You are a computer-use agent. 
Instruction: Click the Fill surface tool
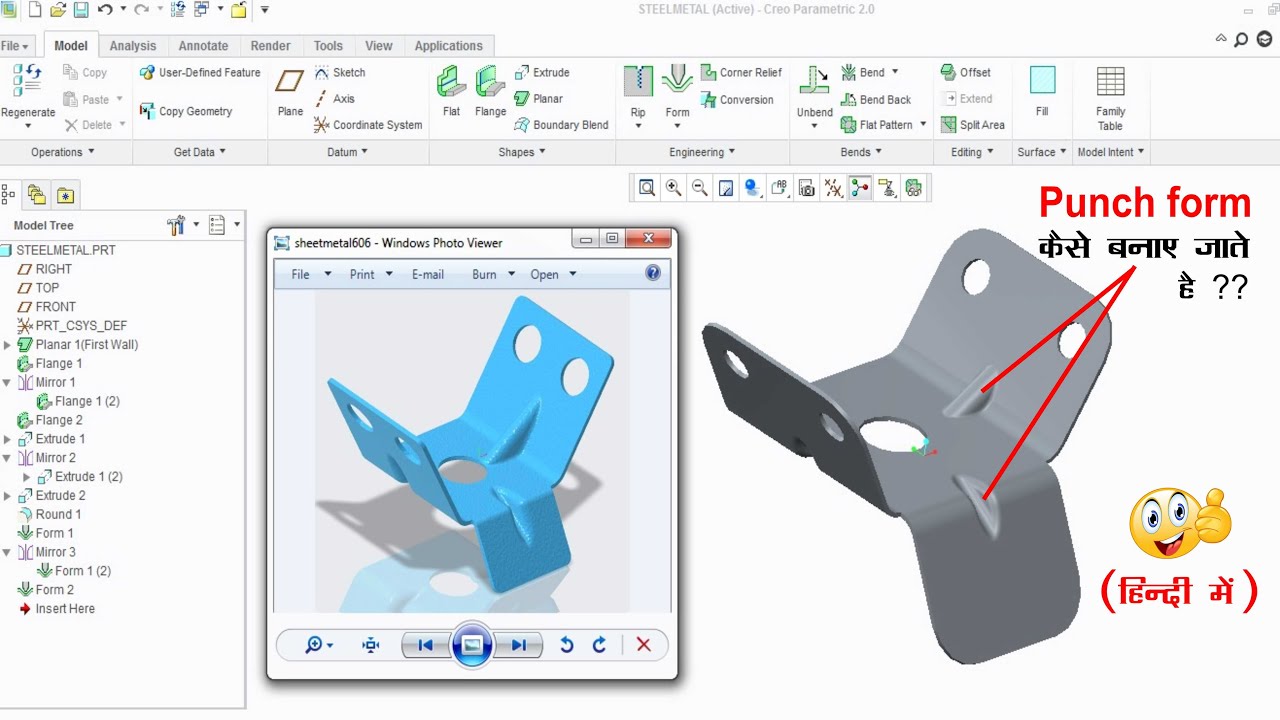(1042, 92)
